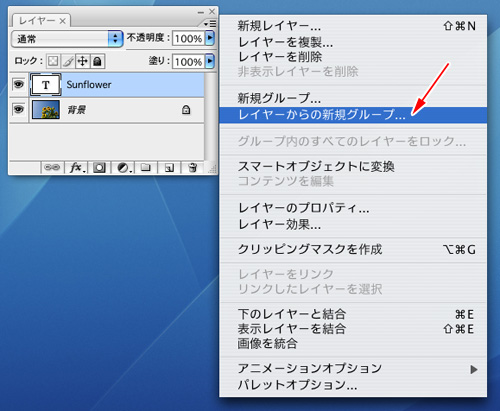Choose レイヤーからの新規グループ... menu item
Viewport: 500px width, 411px height.
click(353, 115)
